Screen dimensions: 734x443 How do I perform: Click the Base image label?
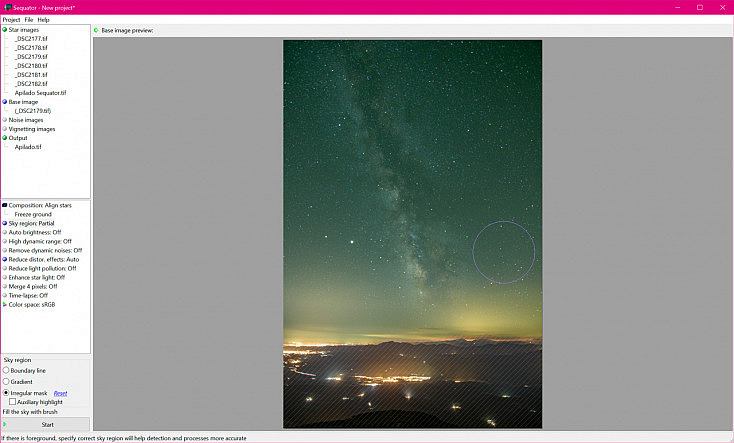(23, 102)
